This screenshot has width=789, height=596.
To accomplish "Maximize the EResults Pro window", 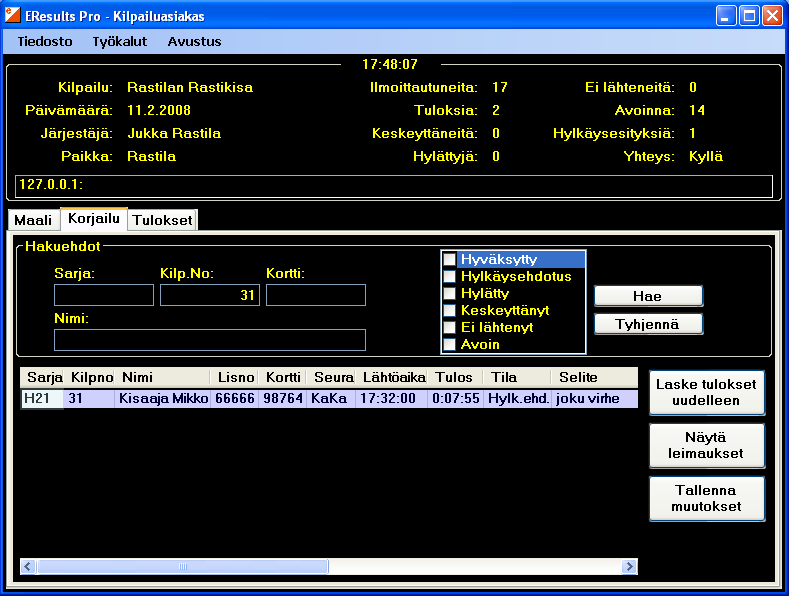I will (x=749, y=16).
